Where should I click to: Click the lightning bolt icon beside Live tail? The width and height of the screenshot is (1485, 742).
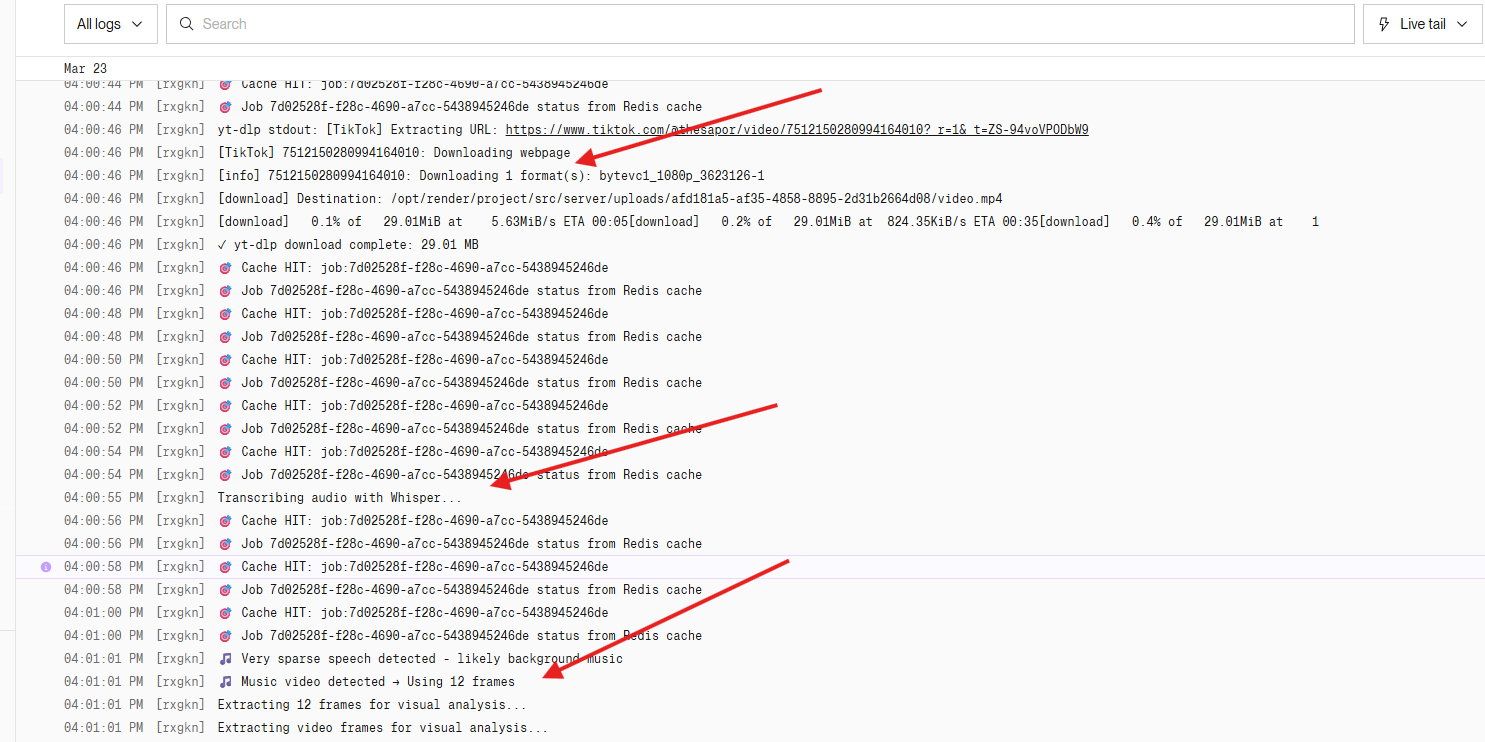point(1383,23)
